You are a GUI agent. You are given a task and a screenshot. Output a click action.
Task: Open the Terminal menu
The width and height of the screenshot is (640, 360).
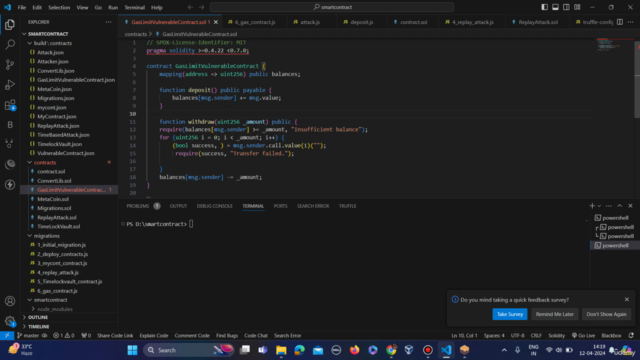134,7
